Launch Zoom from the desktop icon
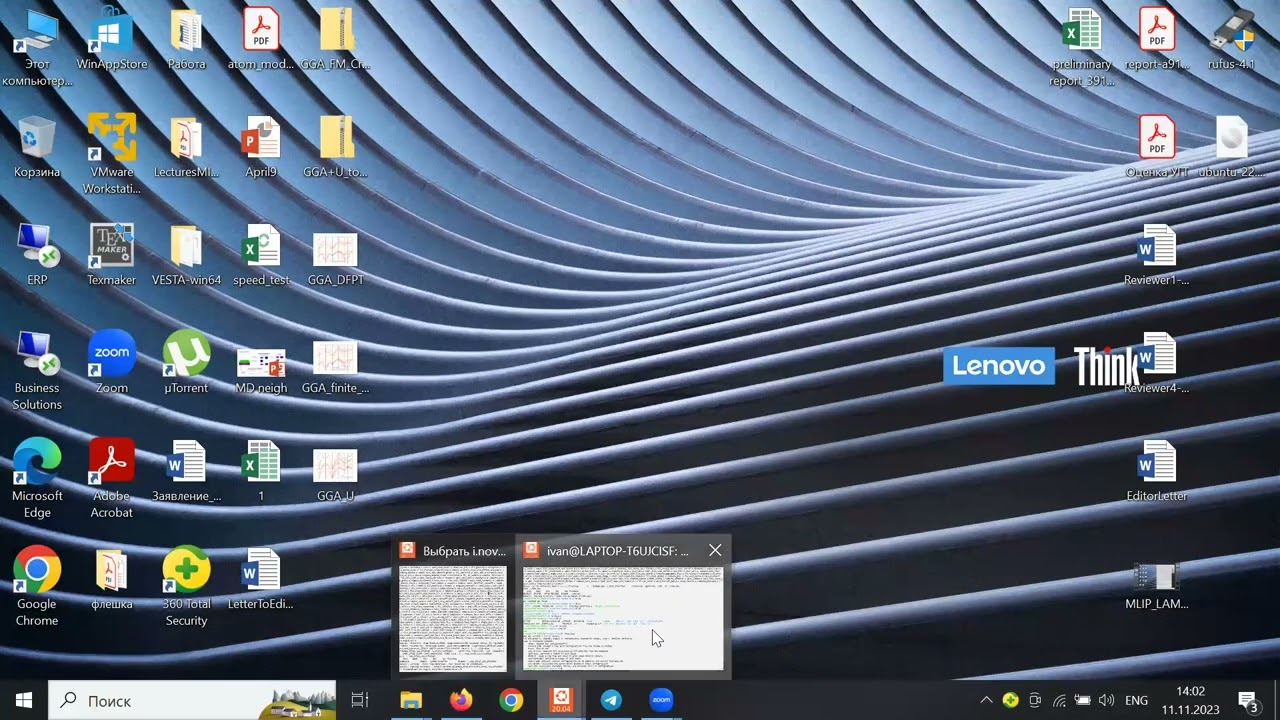The height and width of the screenshot is (720, 1280). [x=112, y=364]
